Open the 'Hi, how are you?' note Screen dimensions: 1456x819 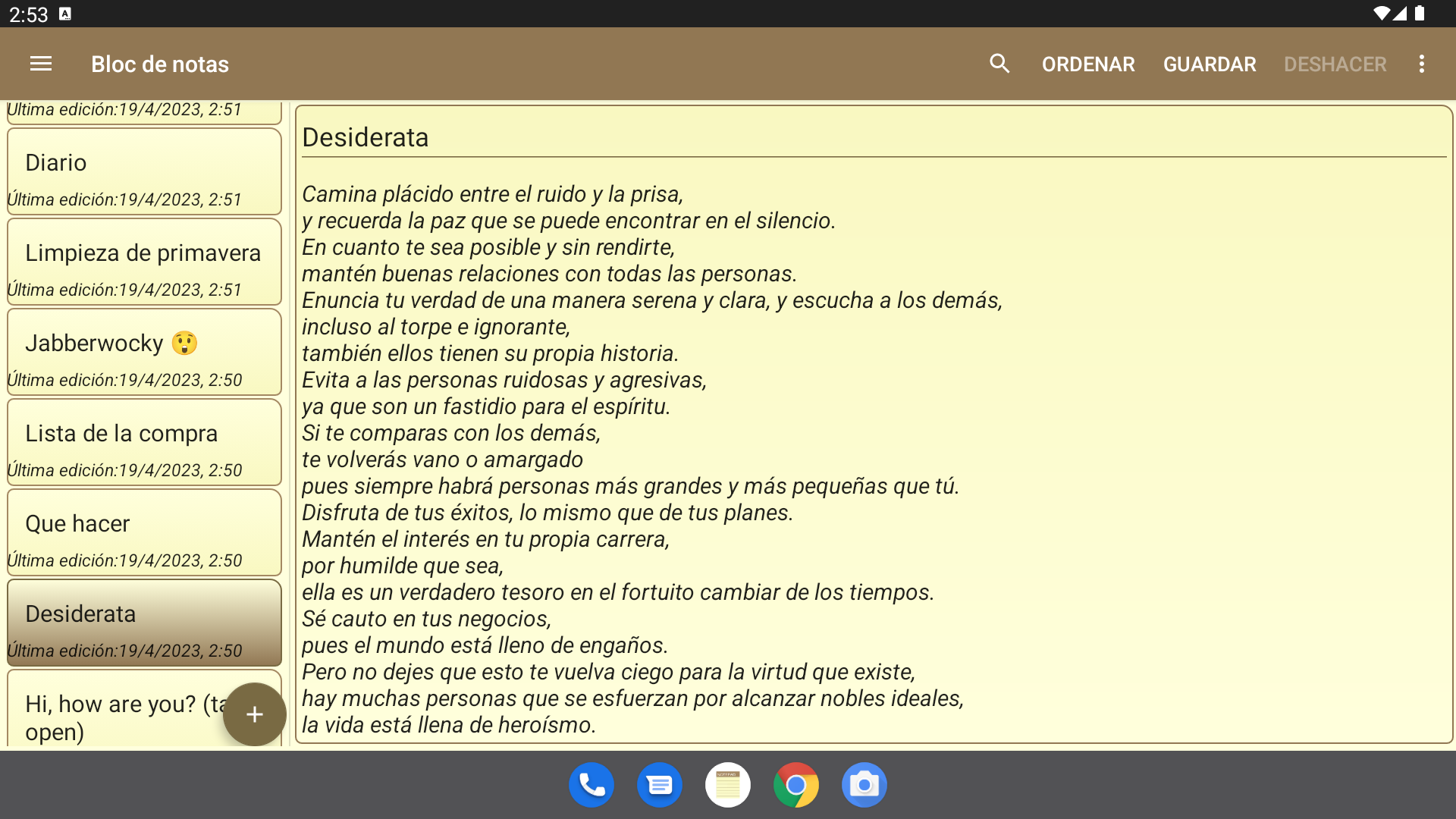coord(144,708)
